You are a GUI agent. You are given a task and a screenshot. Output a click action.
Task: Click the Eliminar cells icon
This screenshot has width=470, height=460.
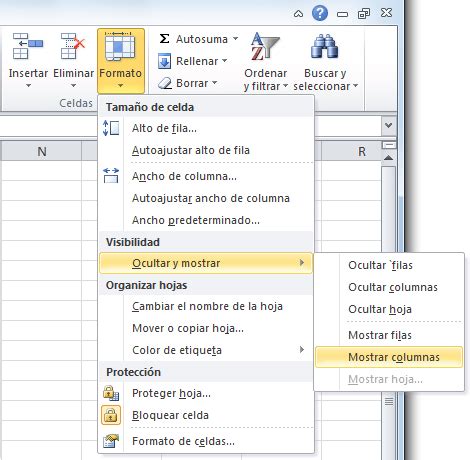(73, 46)
